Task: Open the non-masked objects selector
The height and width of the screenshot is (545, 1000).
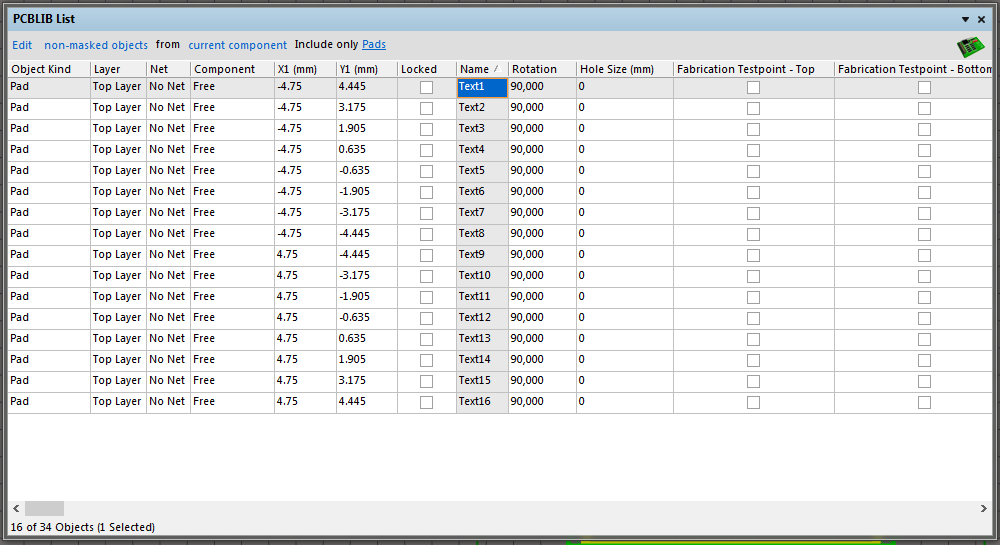Action: click(96, 45)
